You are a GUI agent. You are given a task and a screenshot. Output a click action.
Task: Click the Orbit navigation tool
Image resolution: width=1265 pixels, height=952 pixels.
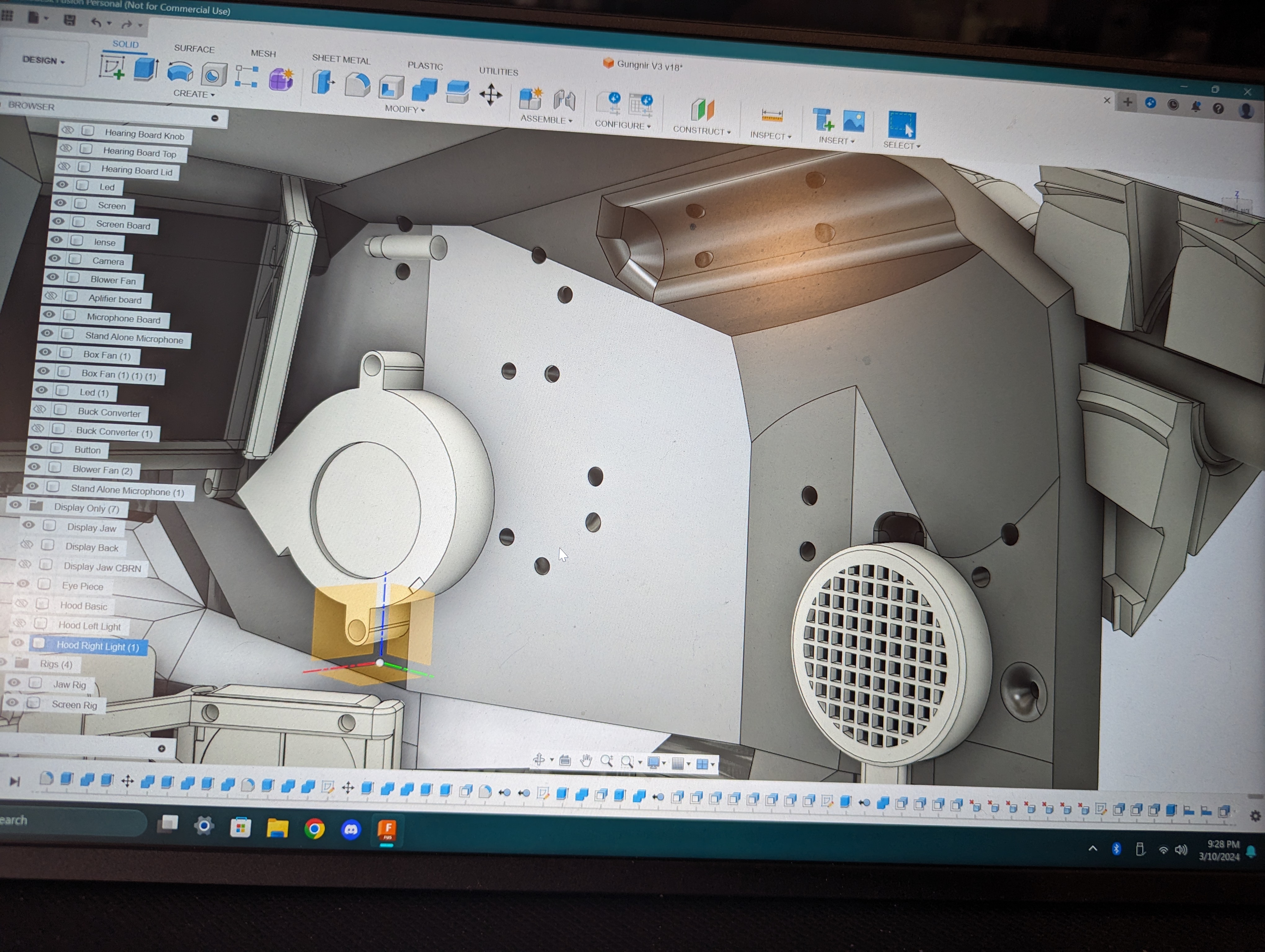(x=538, y=759)
